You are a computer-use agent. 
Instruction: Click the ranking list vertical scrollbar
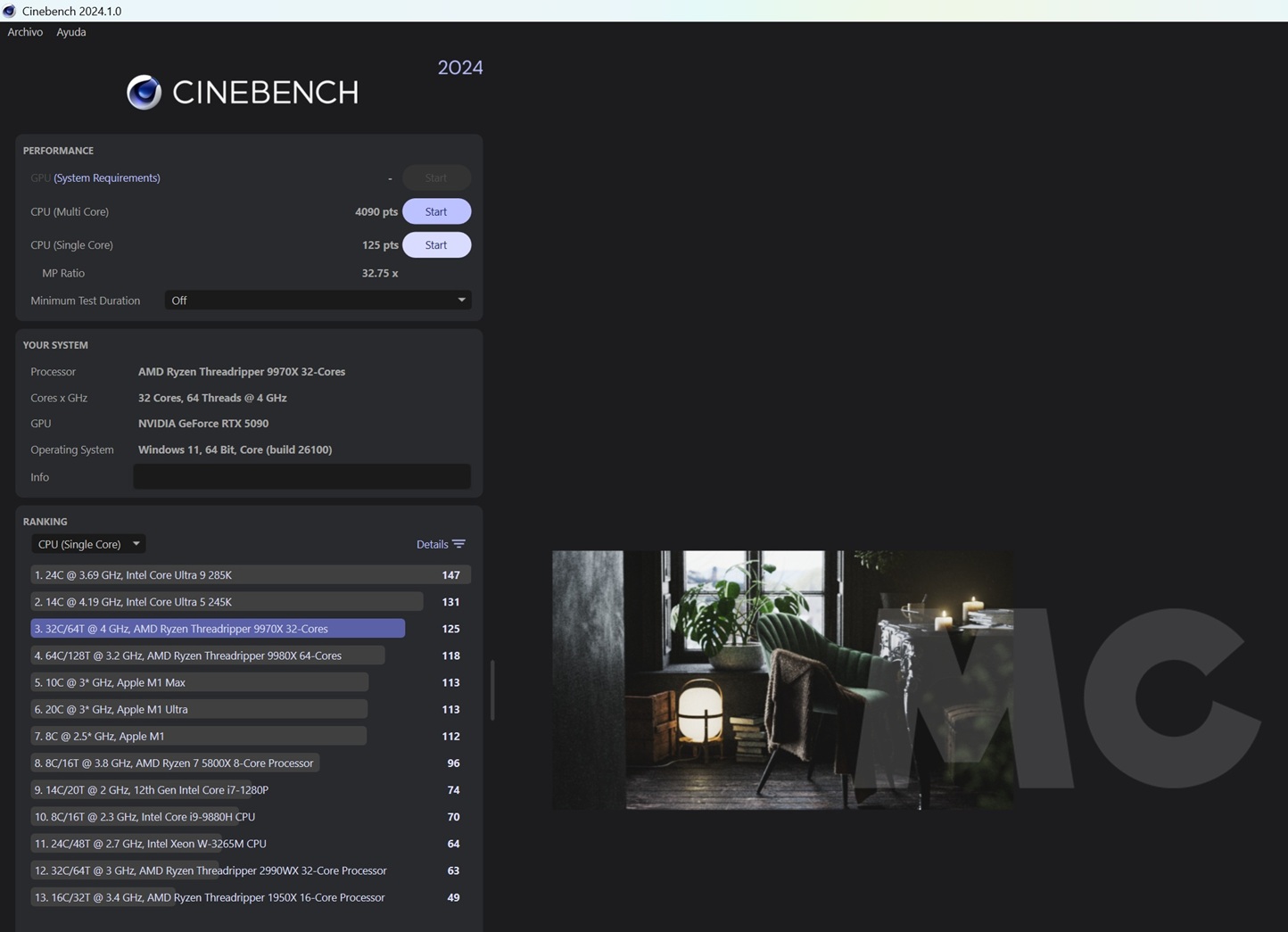pos(492,690)
